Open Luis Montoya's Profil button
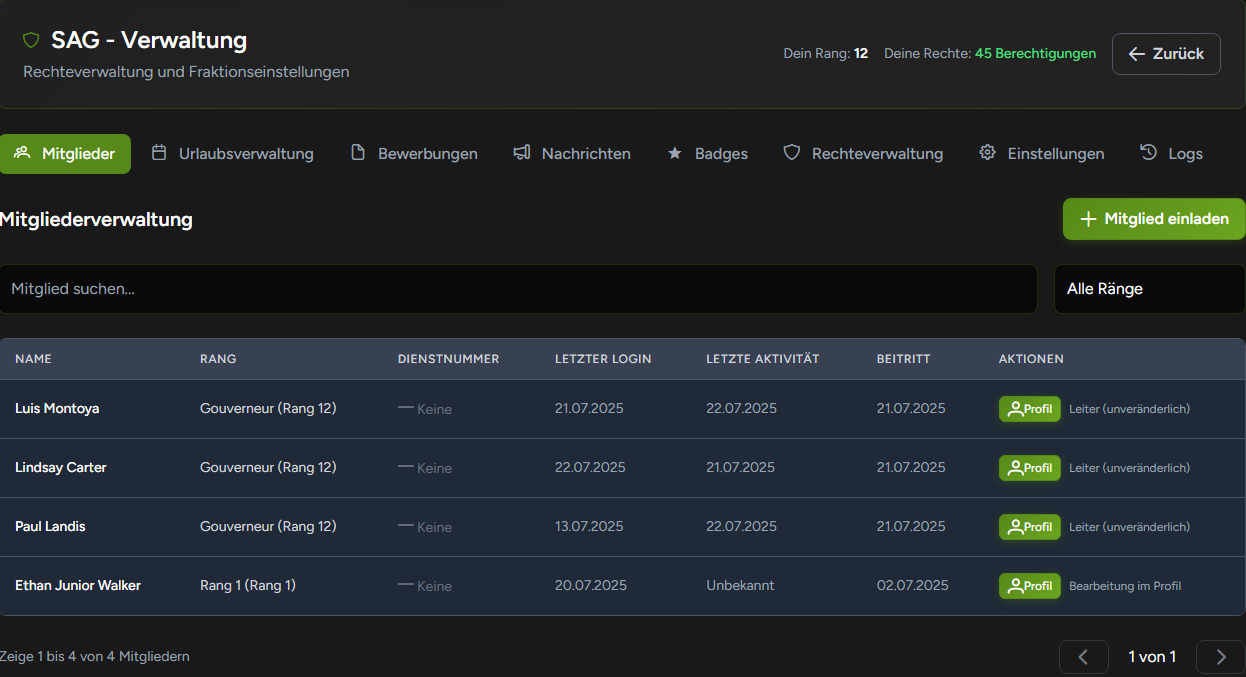1246x677 pixels. click(x=1030, y=409)
